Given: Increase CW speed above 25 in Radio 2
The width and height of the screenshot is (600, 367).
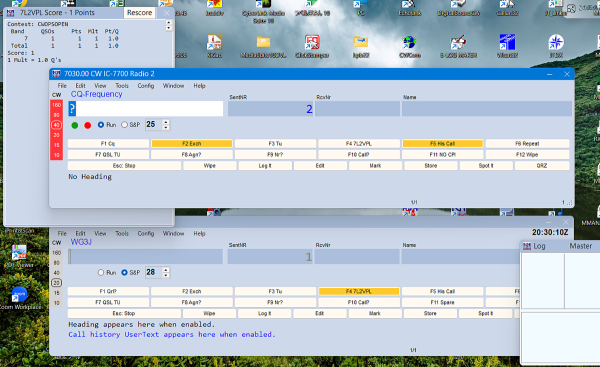Looking at the screenshot, I should (166, 122).
